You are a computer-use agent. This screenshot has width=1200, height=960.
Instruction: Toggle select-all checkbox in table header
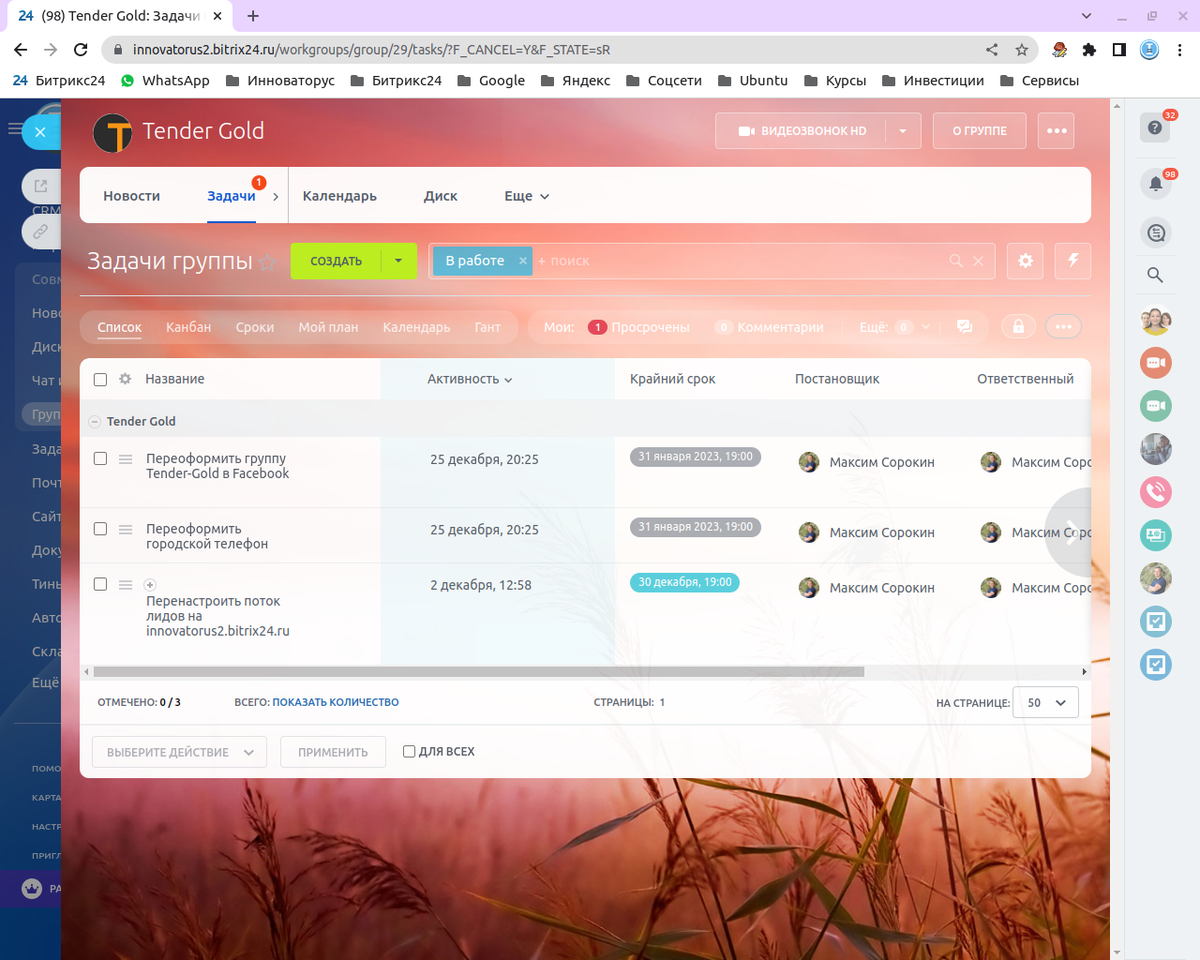[100, 379]
